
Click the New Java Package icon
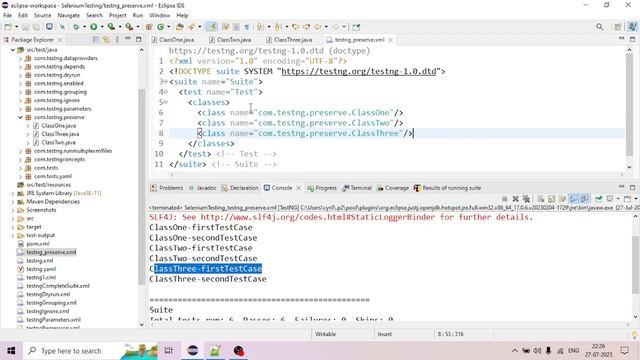(149, 27)
